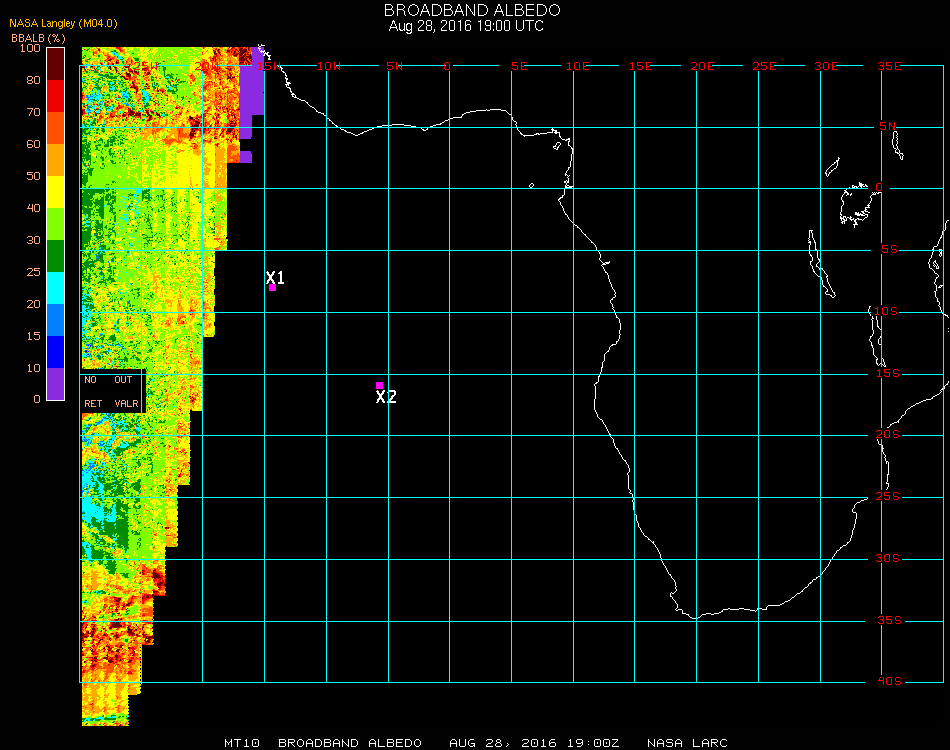Click the magenta X1 marker point
Image resolution: width=950 pixels, height=750 pixels.
click(272, 287)
